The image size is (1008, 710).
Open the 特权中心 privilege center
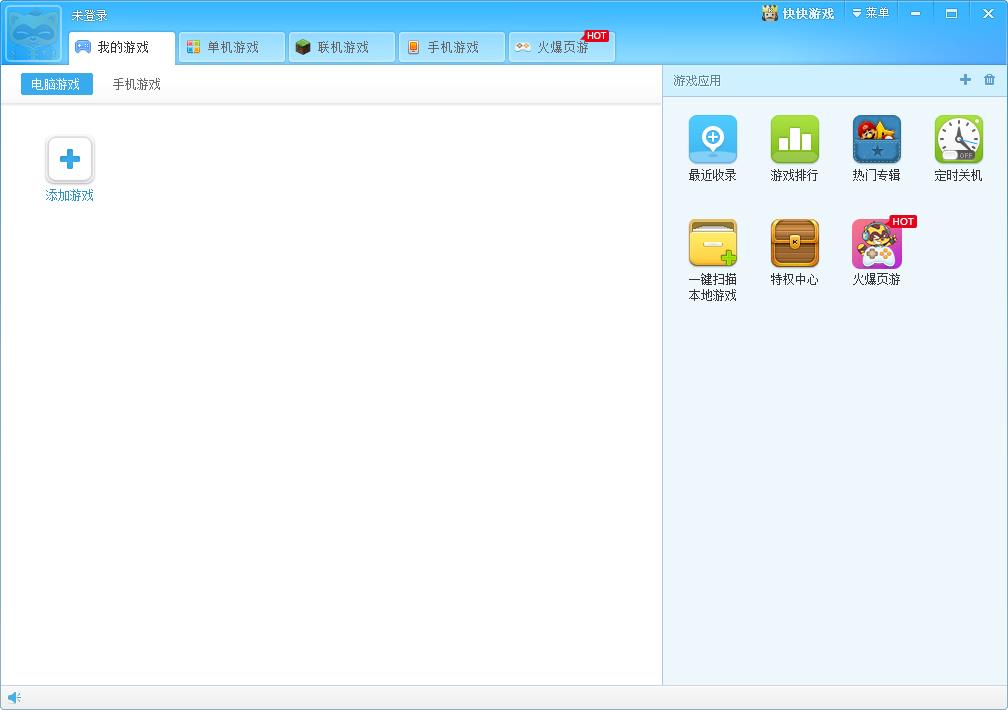(x=794, y=243)
